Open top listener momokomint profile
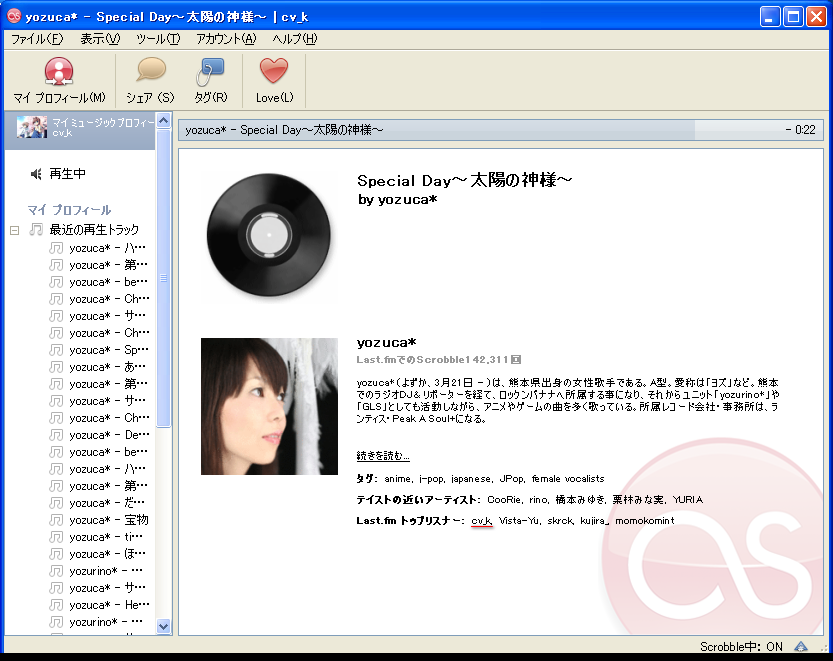This screenshot has height=661, width=833. [644, 521]
